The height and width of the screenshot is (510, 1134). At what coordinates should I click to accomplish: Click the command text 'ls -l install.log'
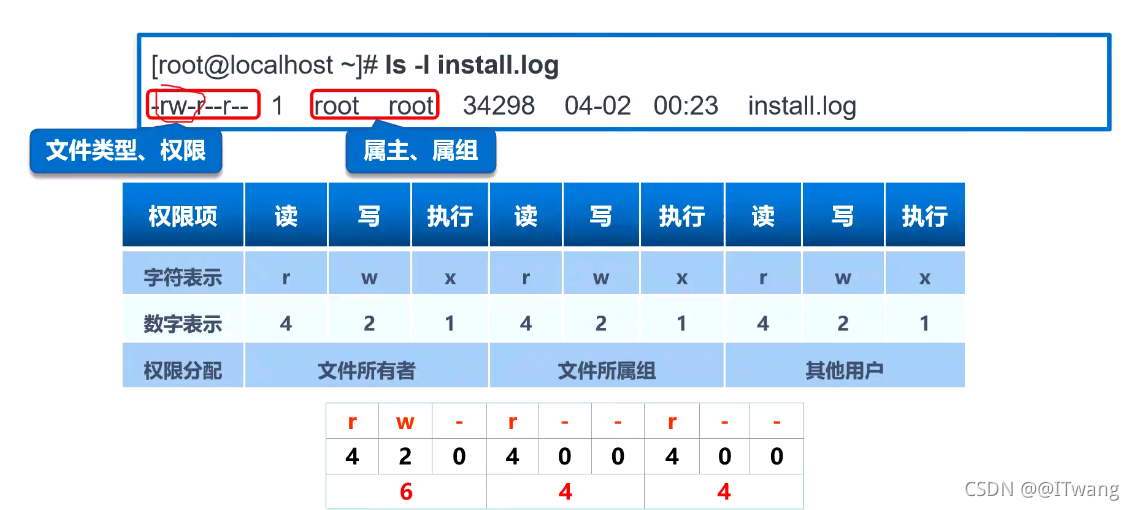(x=472, y=66)
